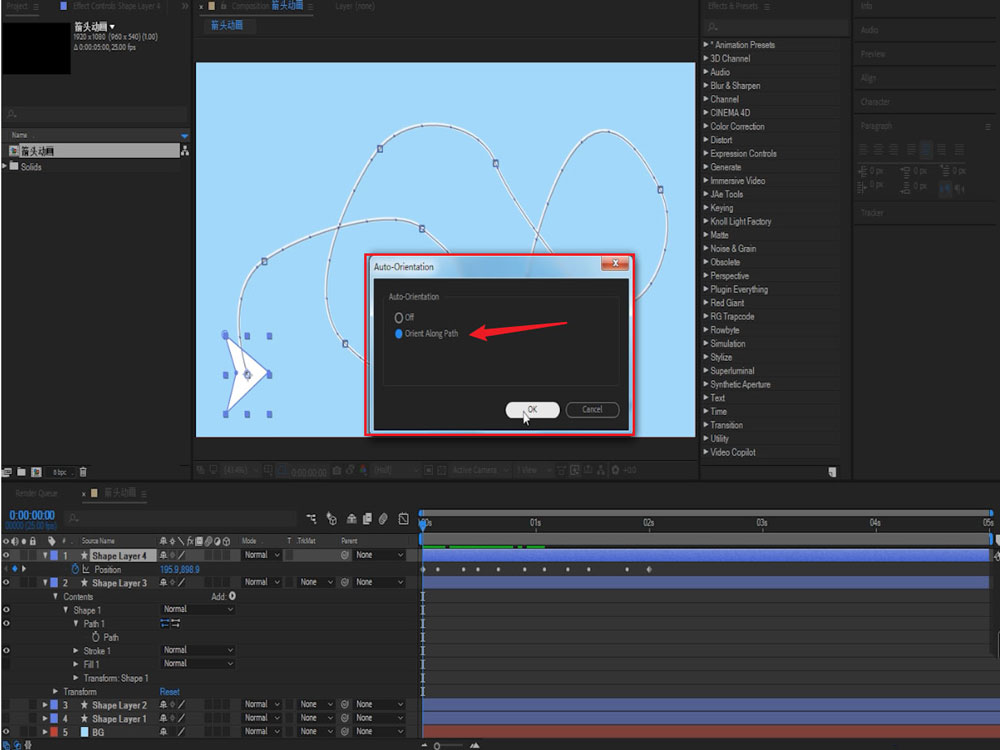
Task: Click the red label color of BG layer
Action: 54,732
